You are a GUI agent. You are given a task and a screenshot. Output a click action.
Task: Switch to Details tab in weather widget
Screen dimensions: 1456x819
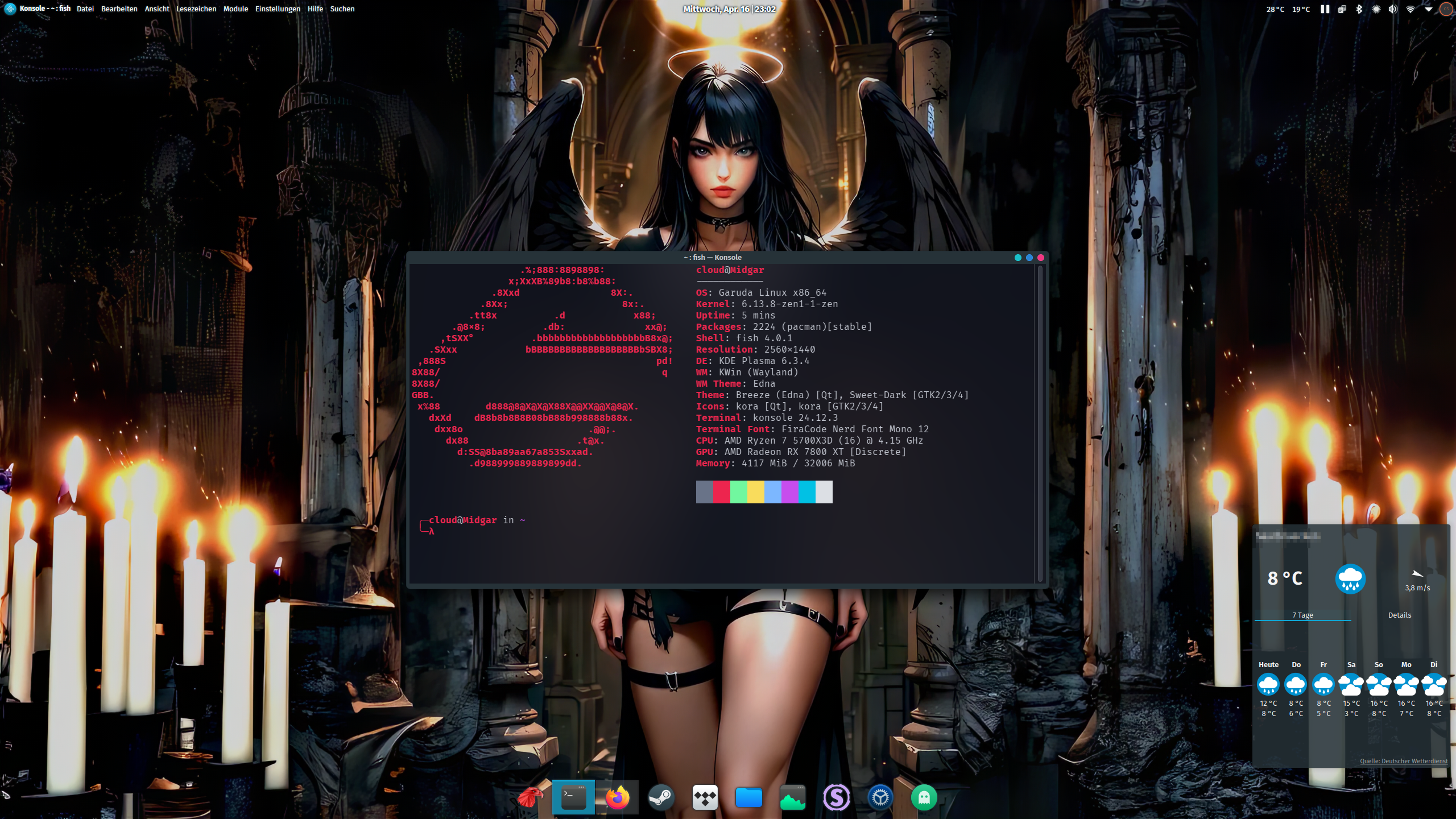click(1399, 615)
